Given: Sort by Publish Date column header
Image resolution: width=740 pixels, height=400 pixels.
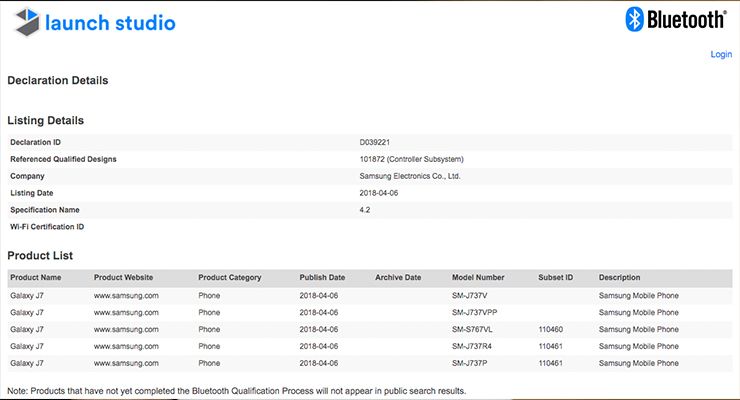Looking at the screenshot, I should (322, 277).
